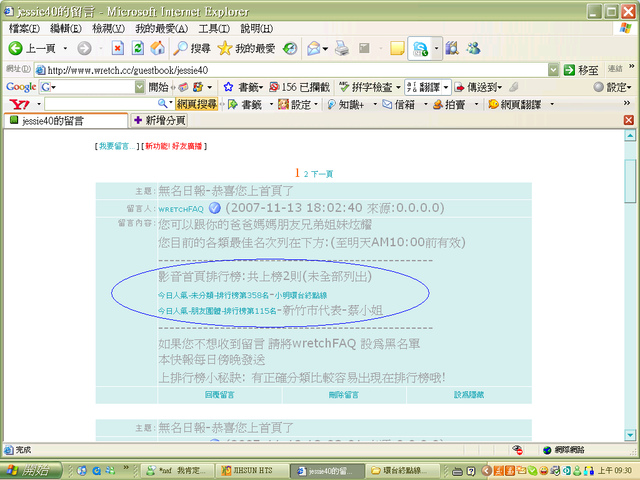Image resolution: width=640 pixels, height=480 pixels.
Task: Click the Google toolbar logo
Action: click(21, 87)
